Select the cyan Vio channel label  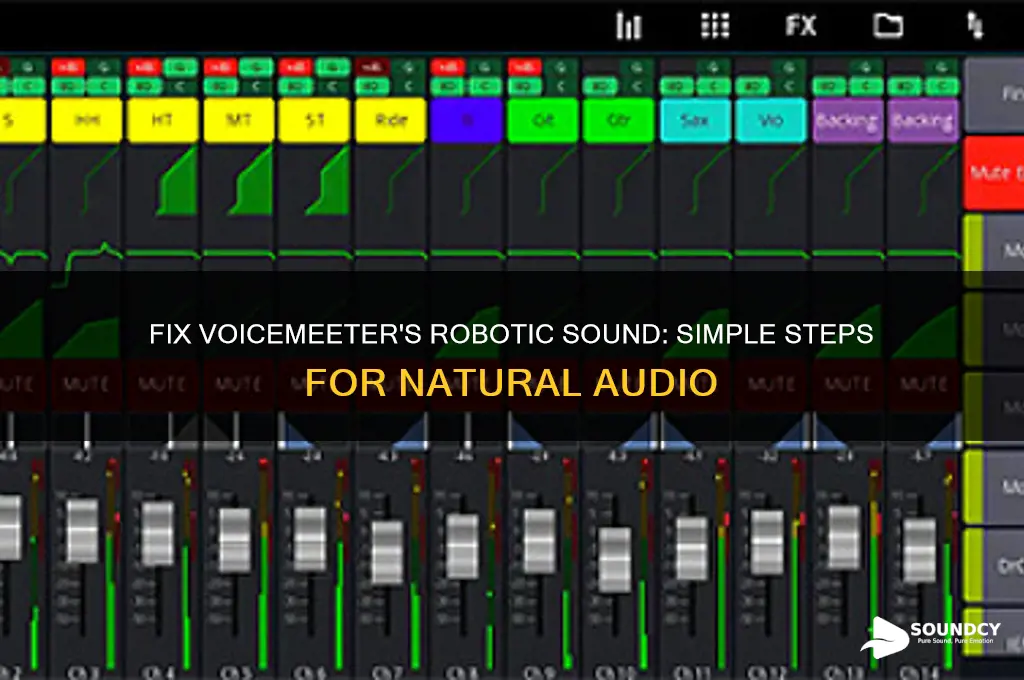[x=771, y=120]
